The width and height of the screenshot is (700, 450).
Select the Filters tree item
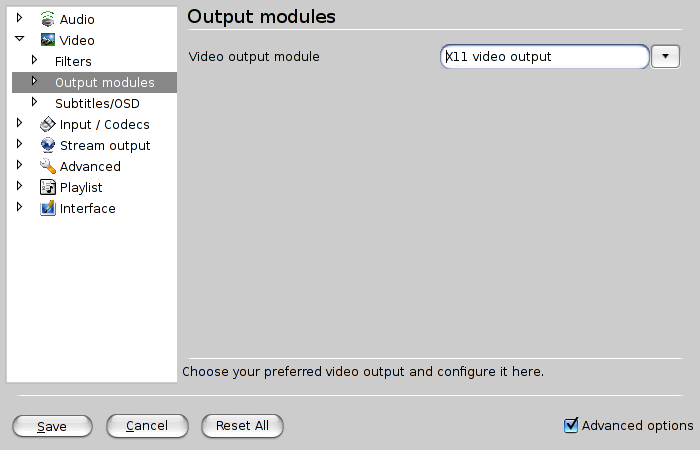click(73, 62)
